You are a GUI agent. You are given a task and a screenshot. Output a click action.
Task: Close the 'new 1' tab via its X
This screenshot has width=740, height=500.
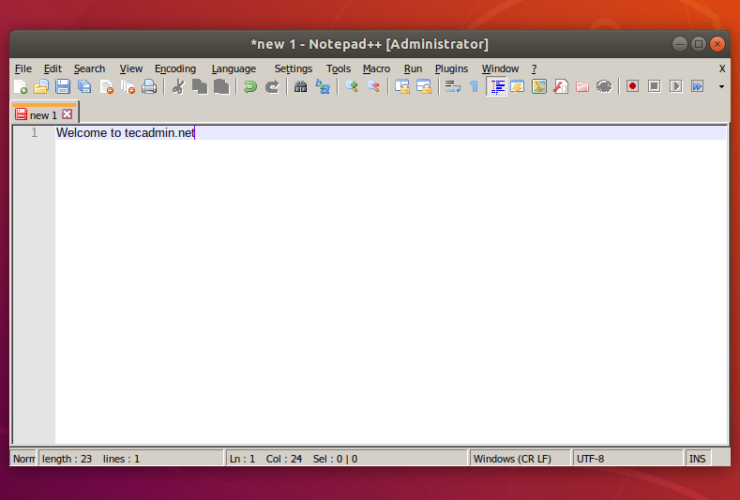67,115
